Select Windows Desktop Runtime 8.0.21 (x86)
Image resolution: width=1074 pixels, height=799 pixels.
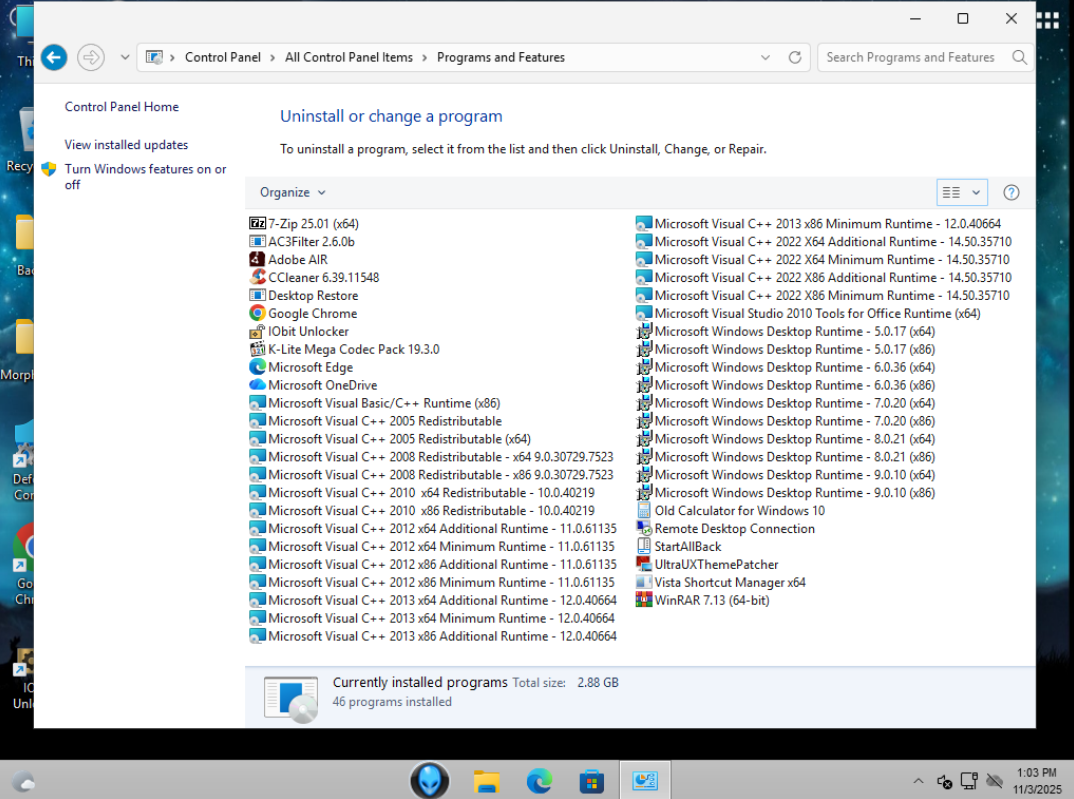point(786,457)
